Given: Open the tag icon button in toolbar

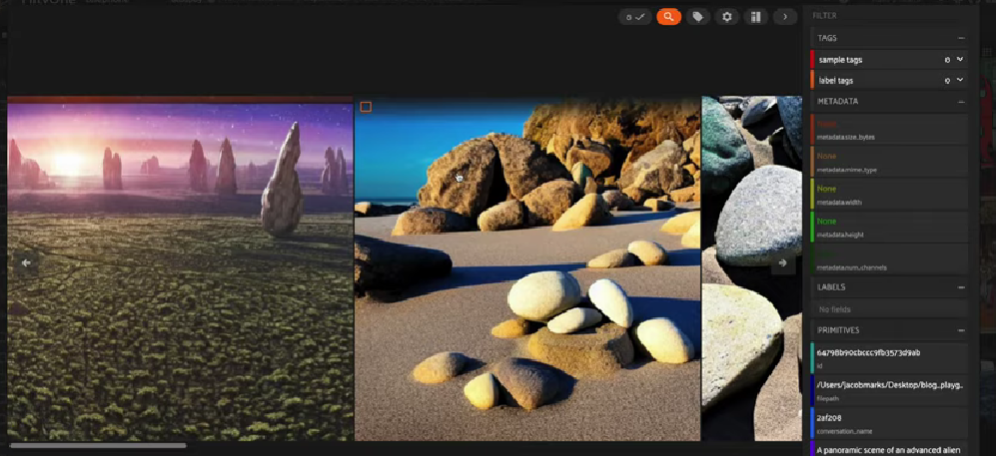Looking at the screenshot, I should pos(697,17).
